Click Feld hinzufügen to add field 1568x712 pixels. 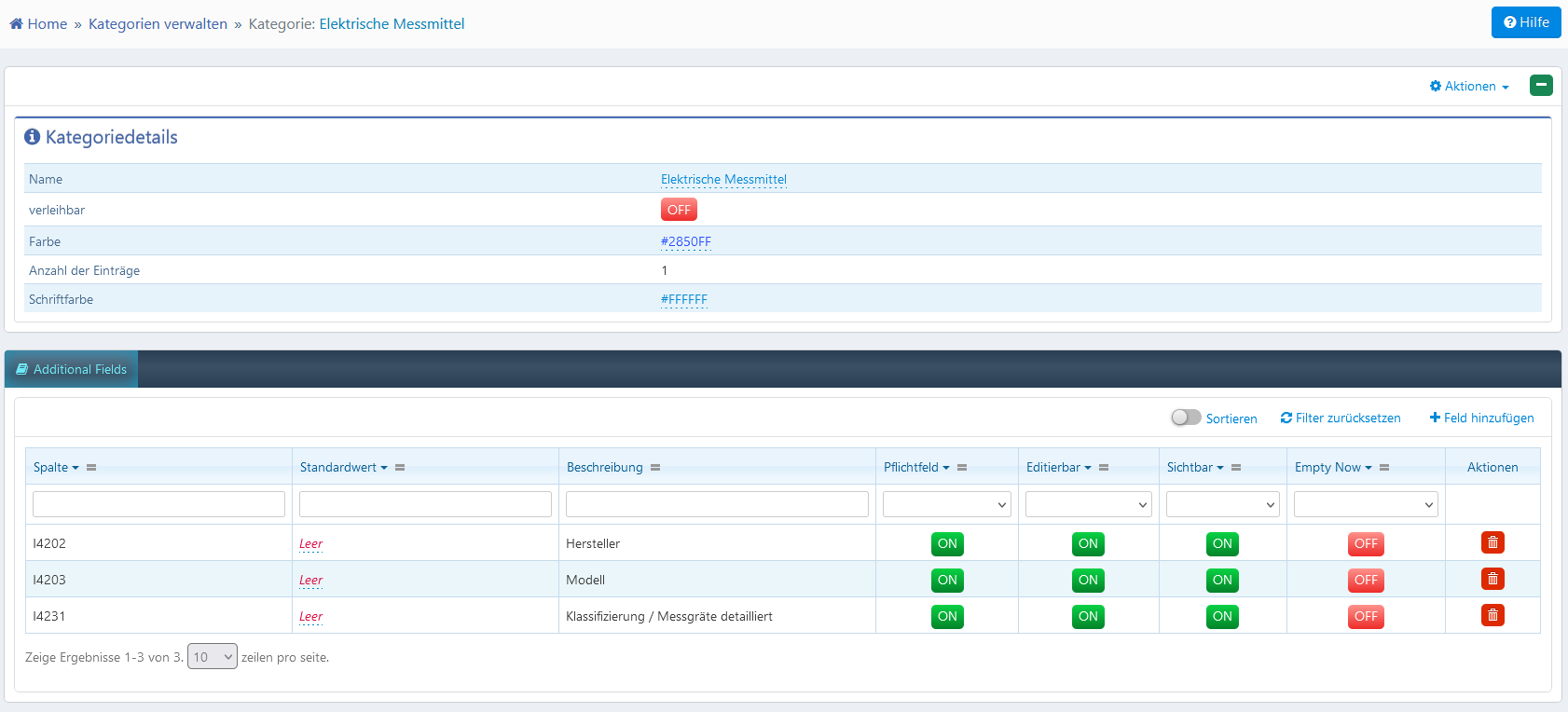(x=1481, y=418)
